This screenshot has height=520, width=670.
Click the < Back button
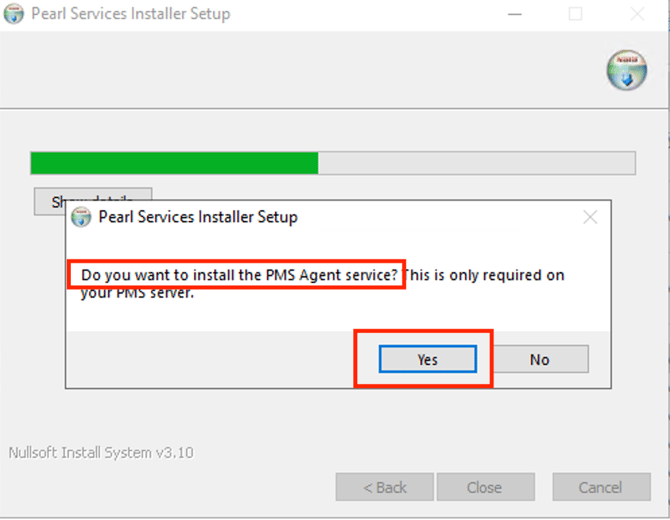pyautogui.click(x=385, y=488)
